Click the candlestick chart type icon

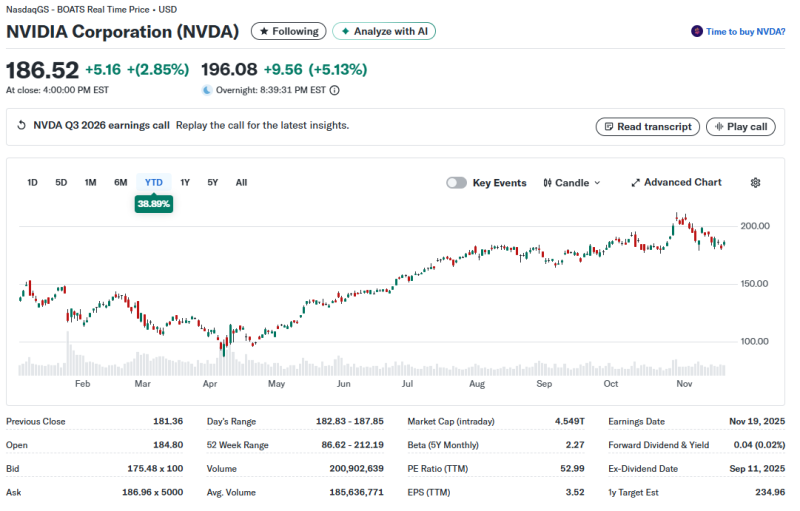tap(548, 183)
